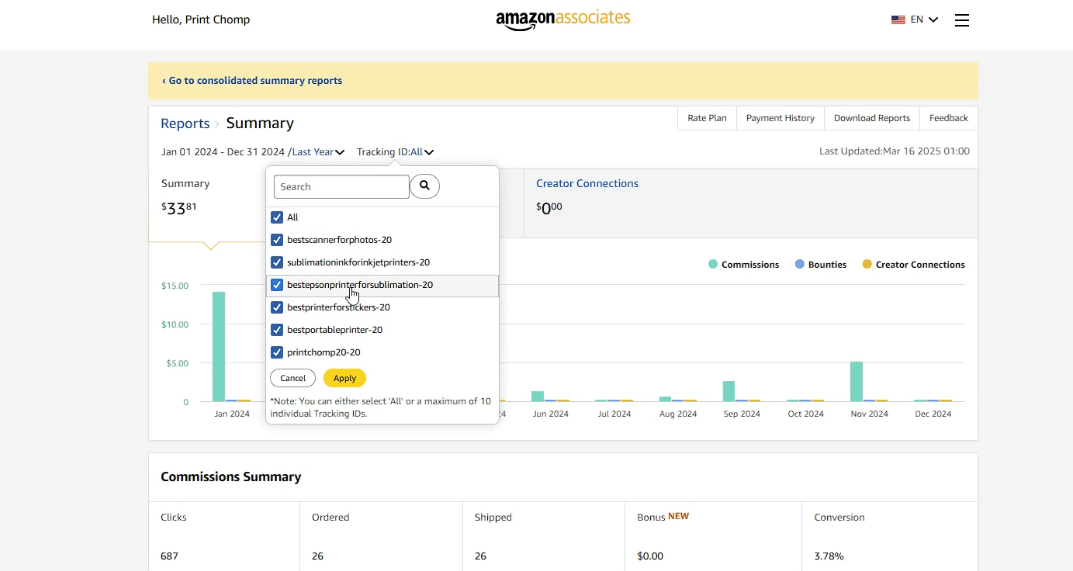Toggle the Bounties legend dot
The image size is (1073, 571).
pyautogui.click(x=799, y=264)
